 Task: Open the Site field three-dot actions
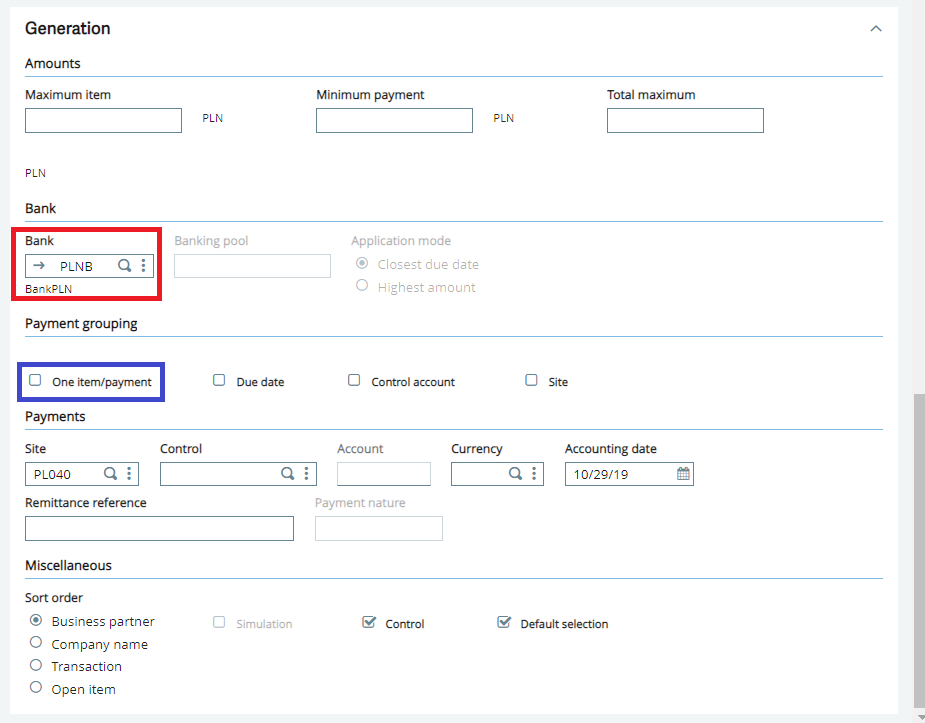click(x=129, y=474)
